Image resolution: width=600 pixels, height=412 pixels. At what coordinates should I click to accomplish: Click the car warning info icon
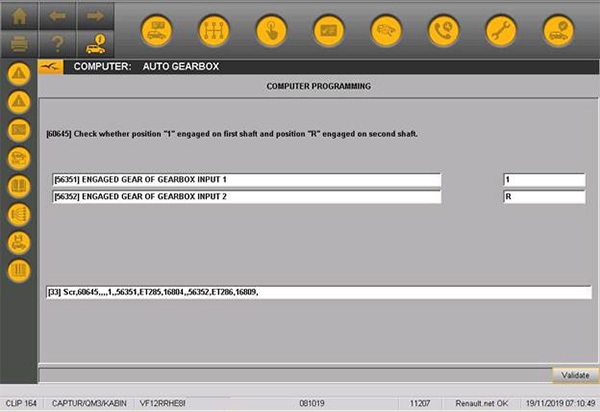(95, 44)
